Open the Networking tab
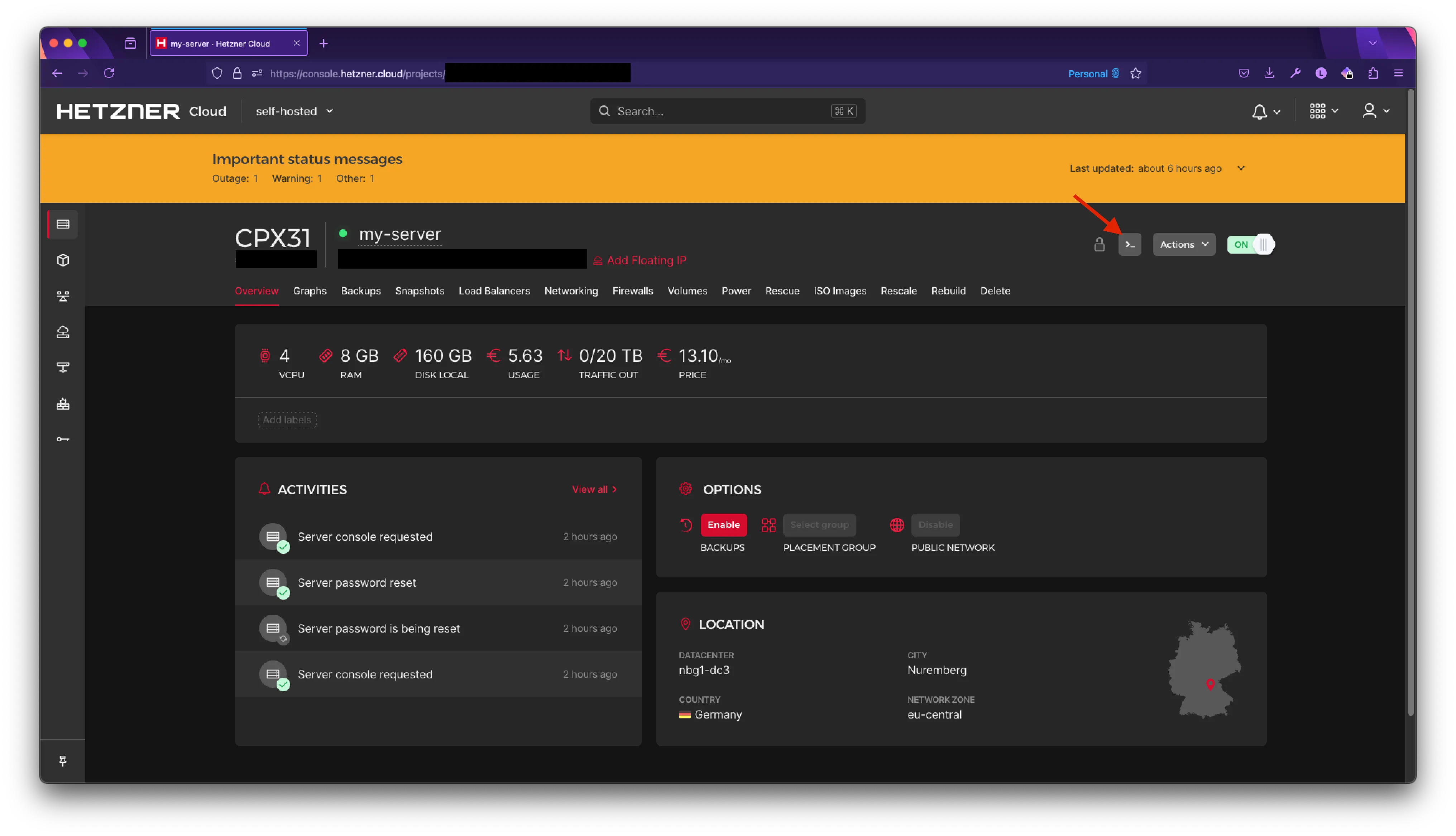 point(571,291)
